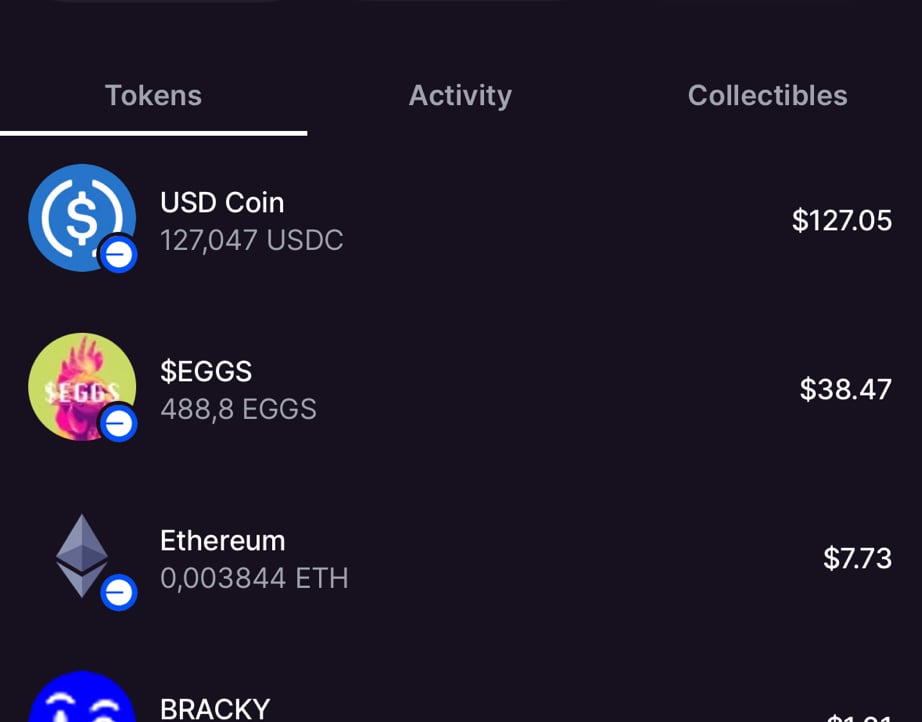Show the Collectibles tab
This screenshot has height=722, width=922.
[x=767, y=96]
